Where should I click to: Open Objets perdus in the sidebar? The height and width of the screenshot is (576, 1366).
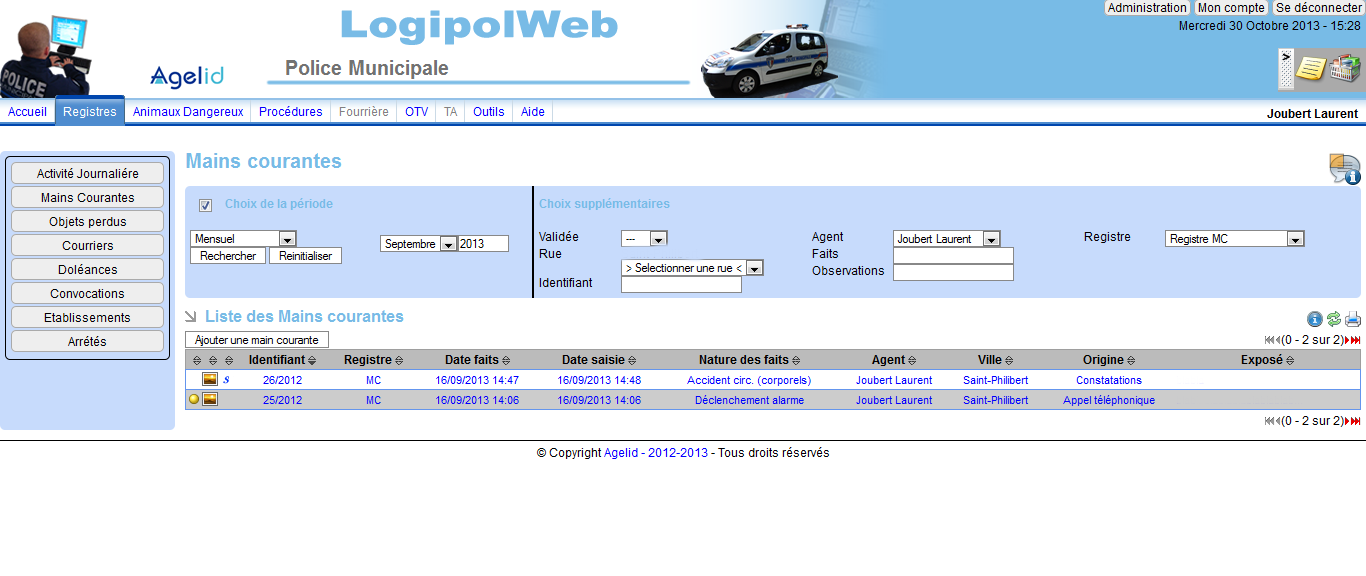coord(88,222)
